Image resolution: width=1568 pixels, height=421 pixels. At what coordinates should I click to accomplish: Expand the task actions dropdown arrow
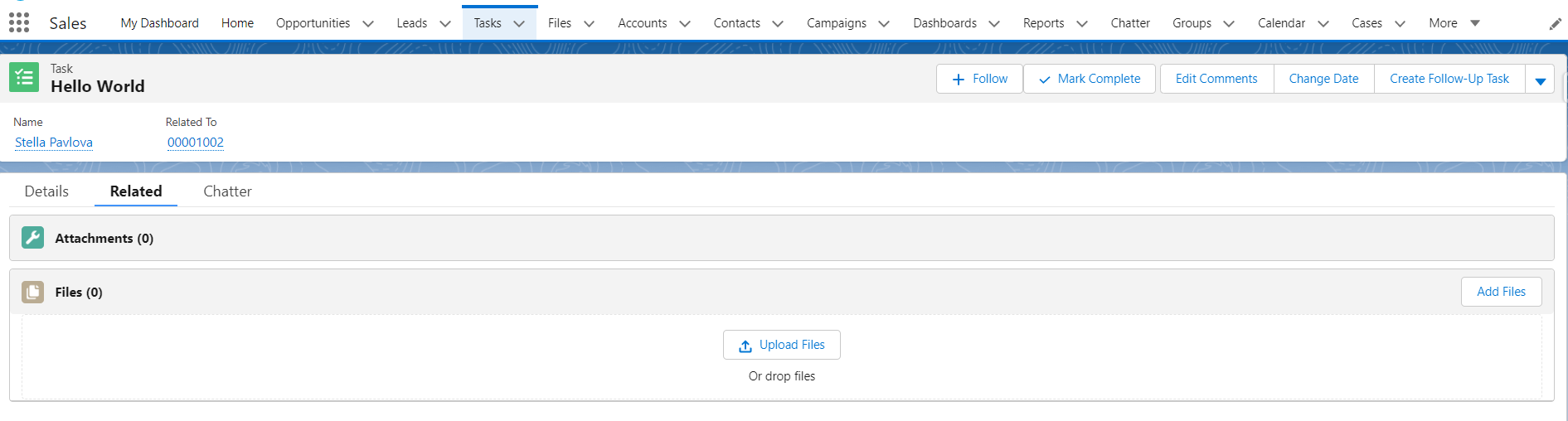pyautogui.click(x=1540, y=80)
